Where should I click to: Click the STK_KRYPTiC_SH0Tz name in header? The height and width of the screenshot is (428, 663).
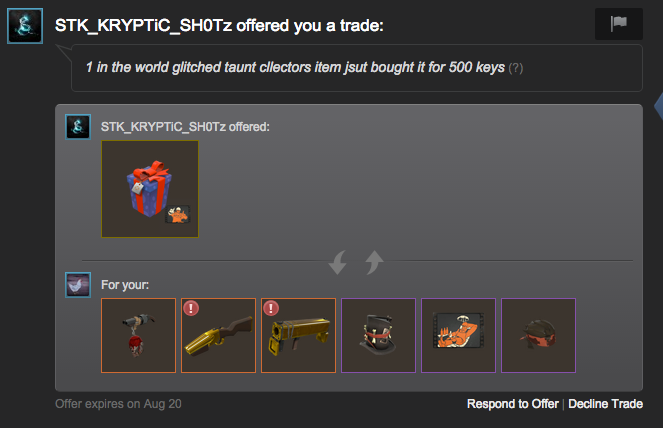(x=143, y=26)
